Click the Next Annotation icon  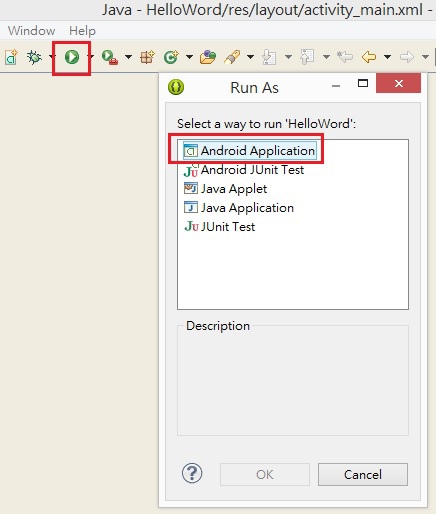pos(269,57)
